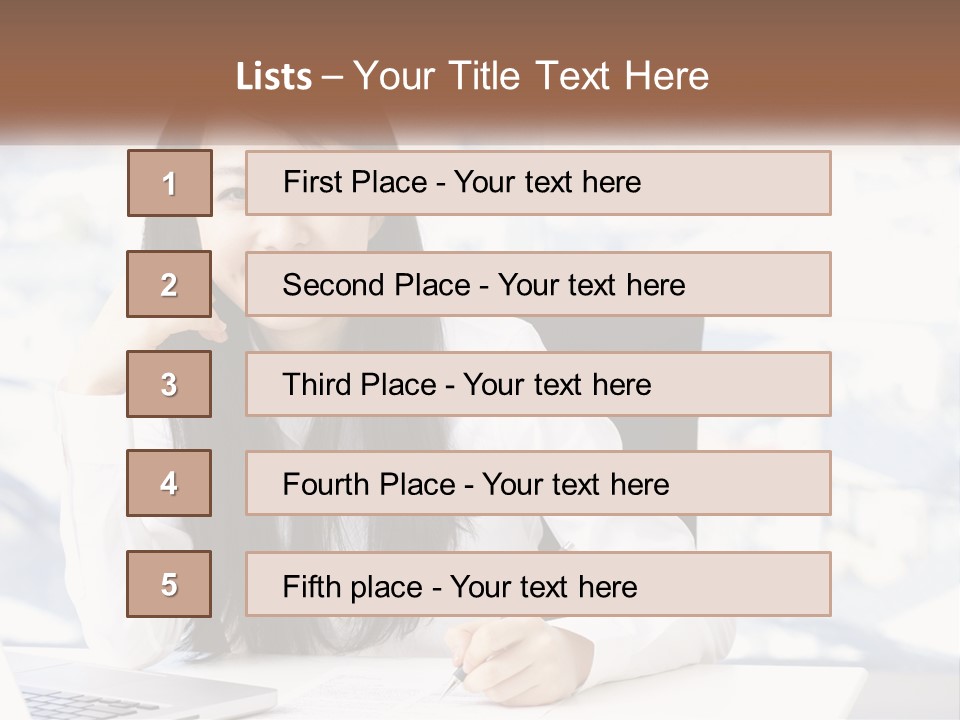Viewport: 960px width, 720px height.
Task: Click the 'Fifth place' text box
Action: 538,584
